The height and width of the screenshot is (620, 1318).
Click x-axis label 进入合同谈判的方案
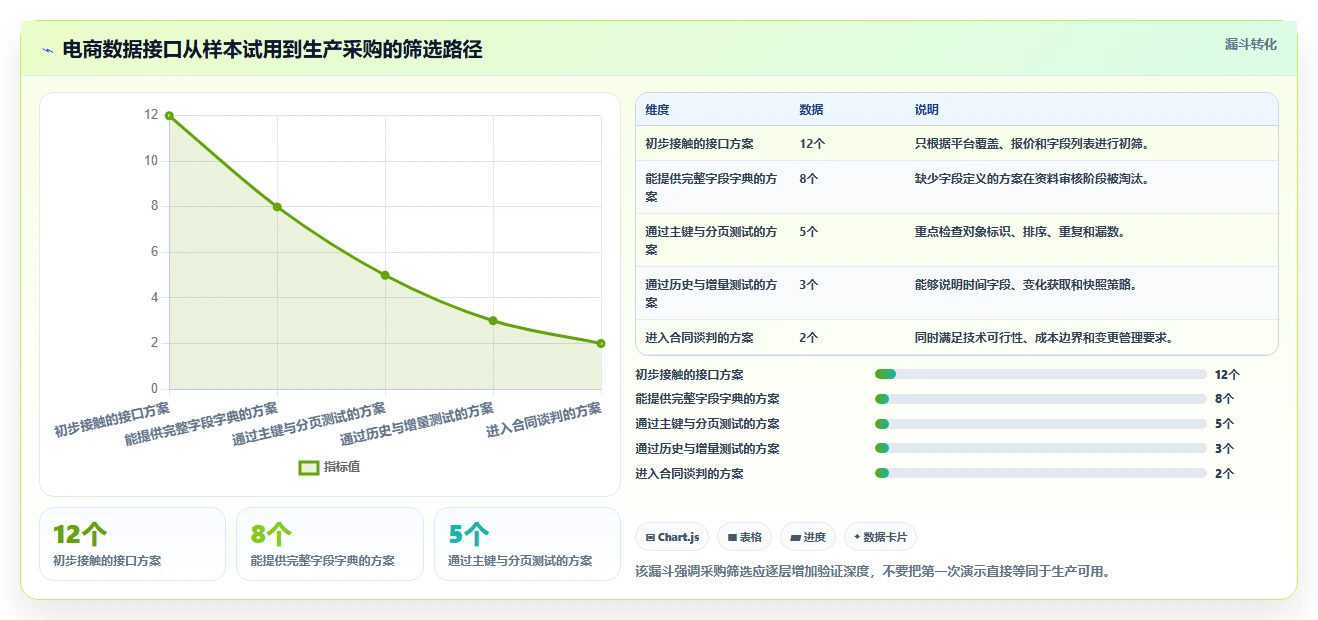click(544, 420)
